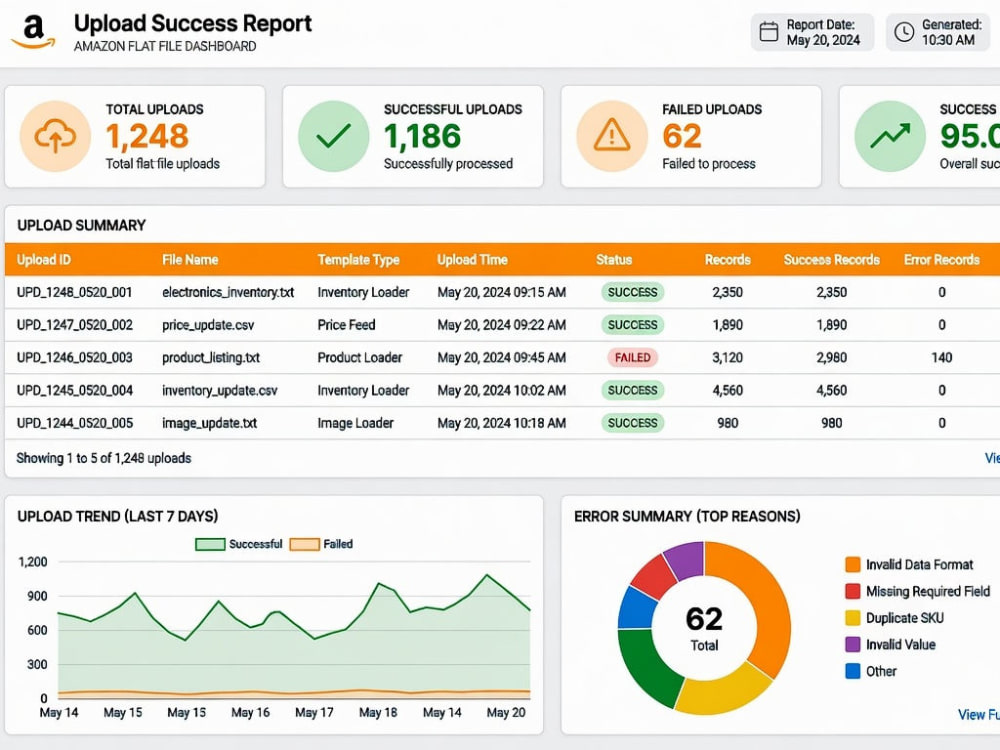Click the Generated 10:30 AM box
This screenshot has width=1000, height=750.
coord(938,32)
